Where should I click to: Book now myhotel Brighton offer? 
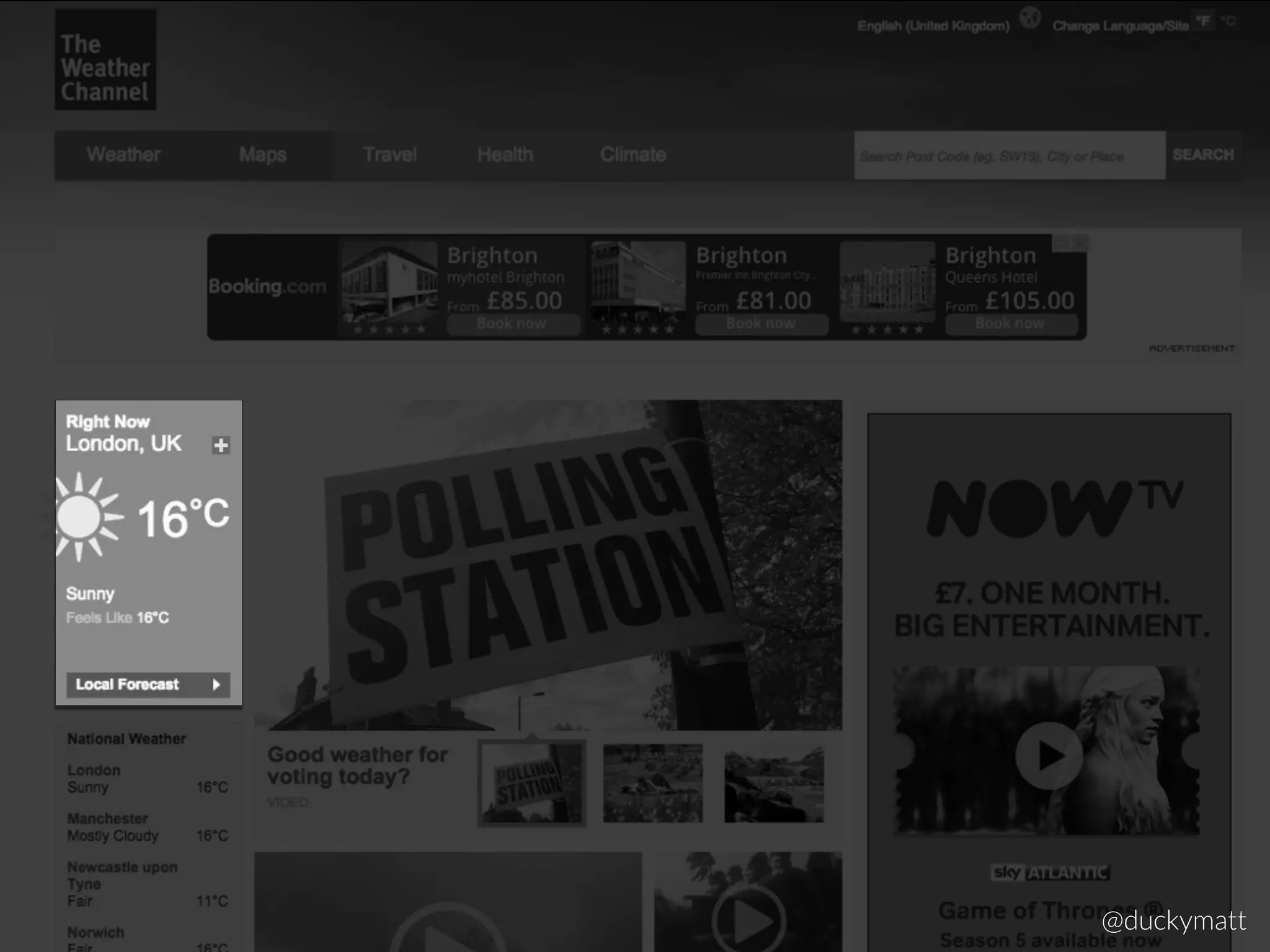[512, 324]
